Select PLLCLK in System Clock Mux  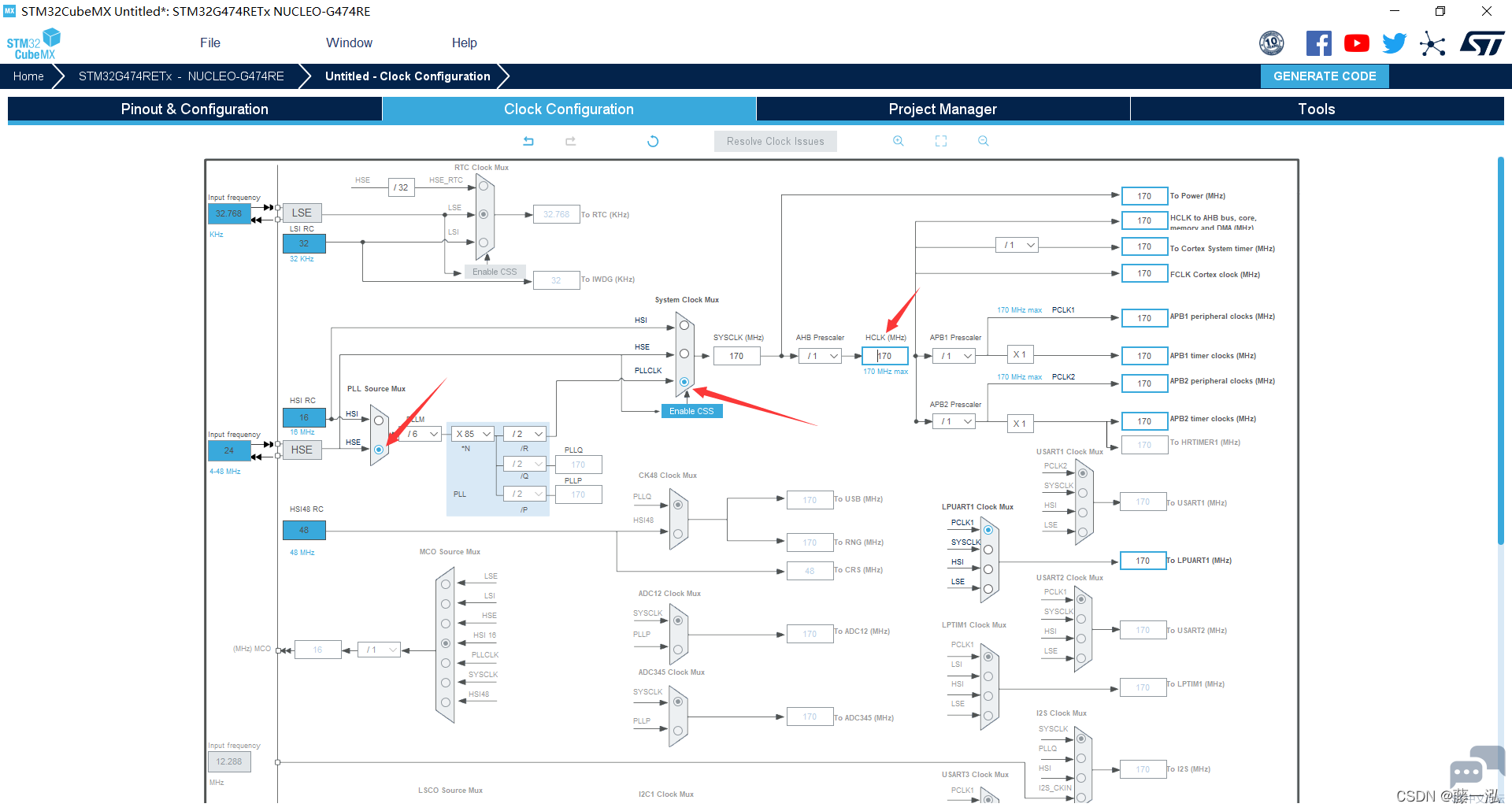click(684, 382)
